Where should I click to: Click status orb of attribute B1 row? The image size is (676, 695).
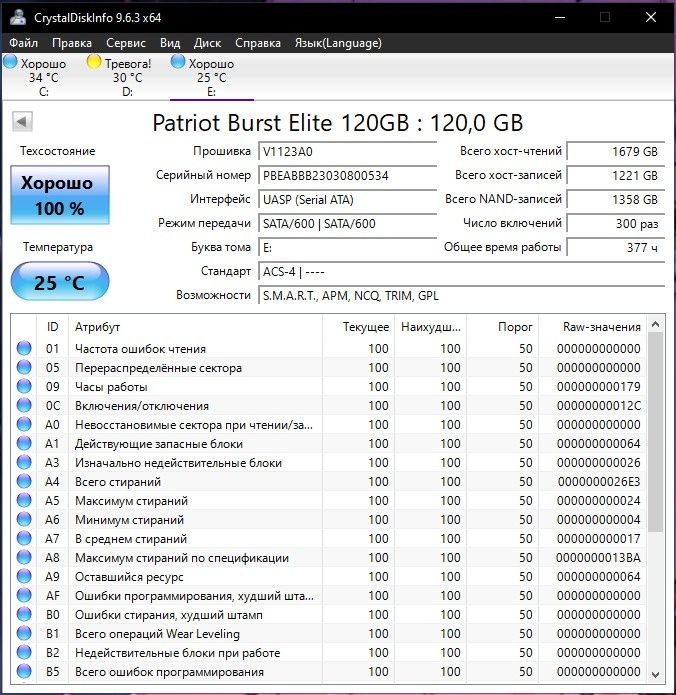[x=24, y=633]
